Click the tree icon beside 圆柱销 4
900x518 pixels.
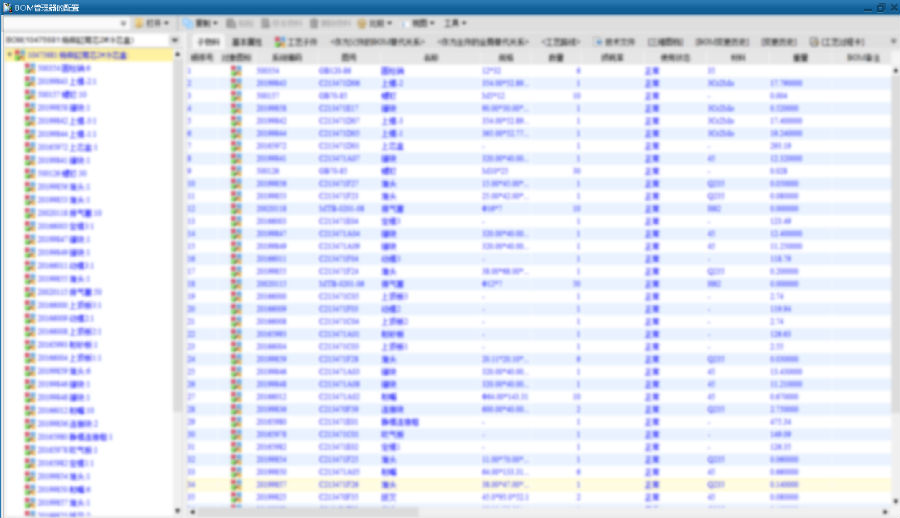pos(30,68)
